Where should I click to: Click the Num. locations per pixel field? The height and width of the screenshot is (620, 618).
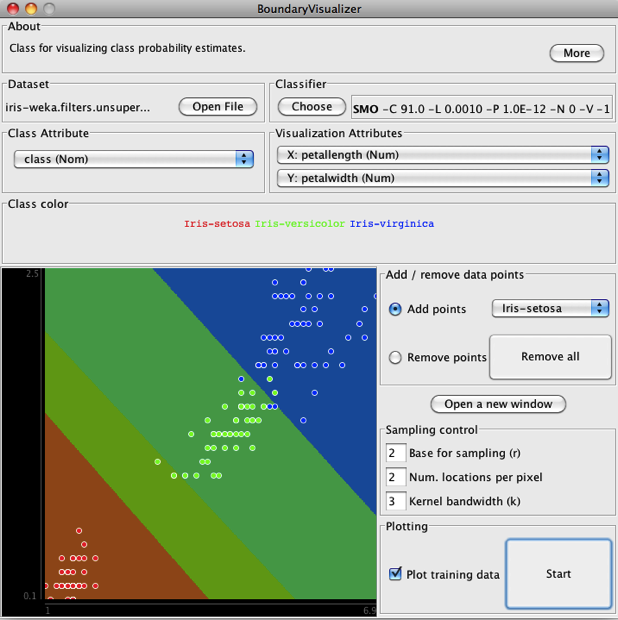[x=394, y=477]
